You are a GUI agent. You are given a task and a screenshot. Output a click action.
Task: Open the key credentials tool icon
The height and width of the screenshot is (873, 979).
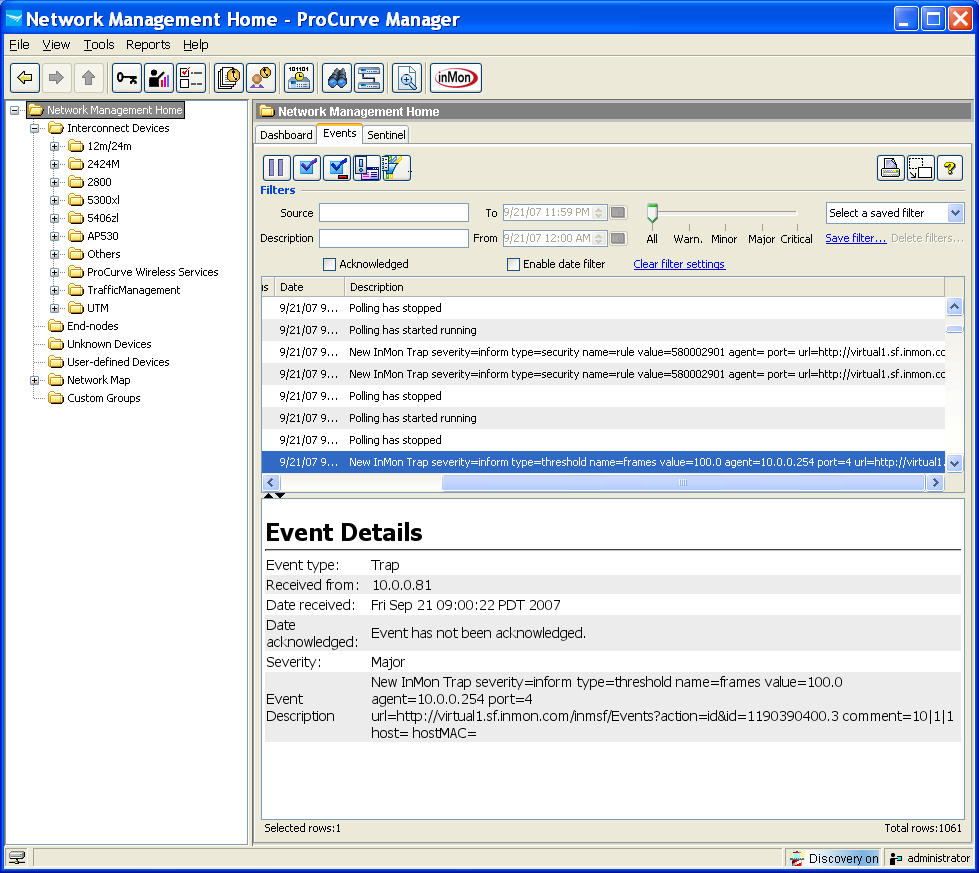point(127,78)
